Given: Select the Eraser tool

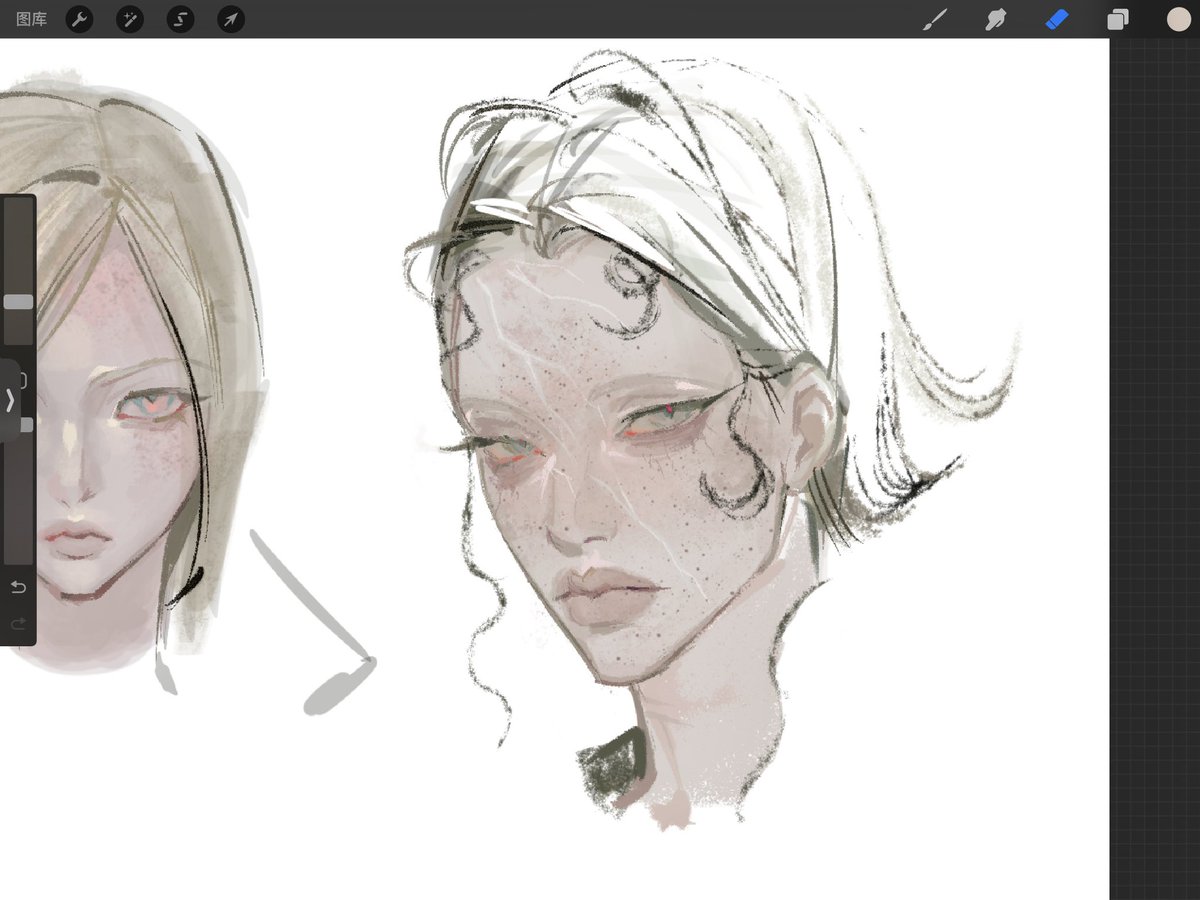Looking at the screenshot, I should point(1057,19).
